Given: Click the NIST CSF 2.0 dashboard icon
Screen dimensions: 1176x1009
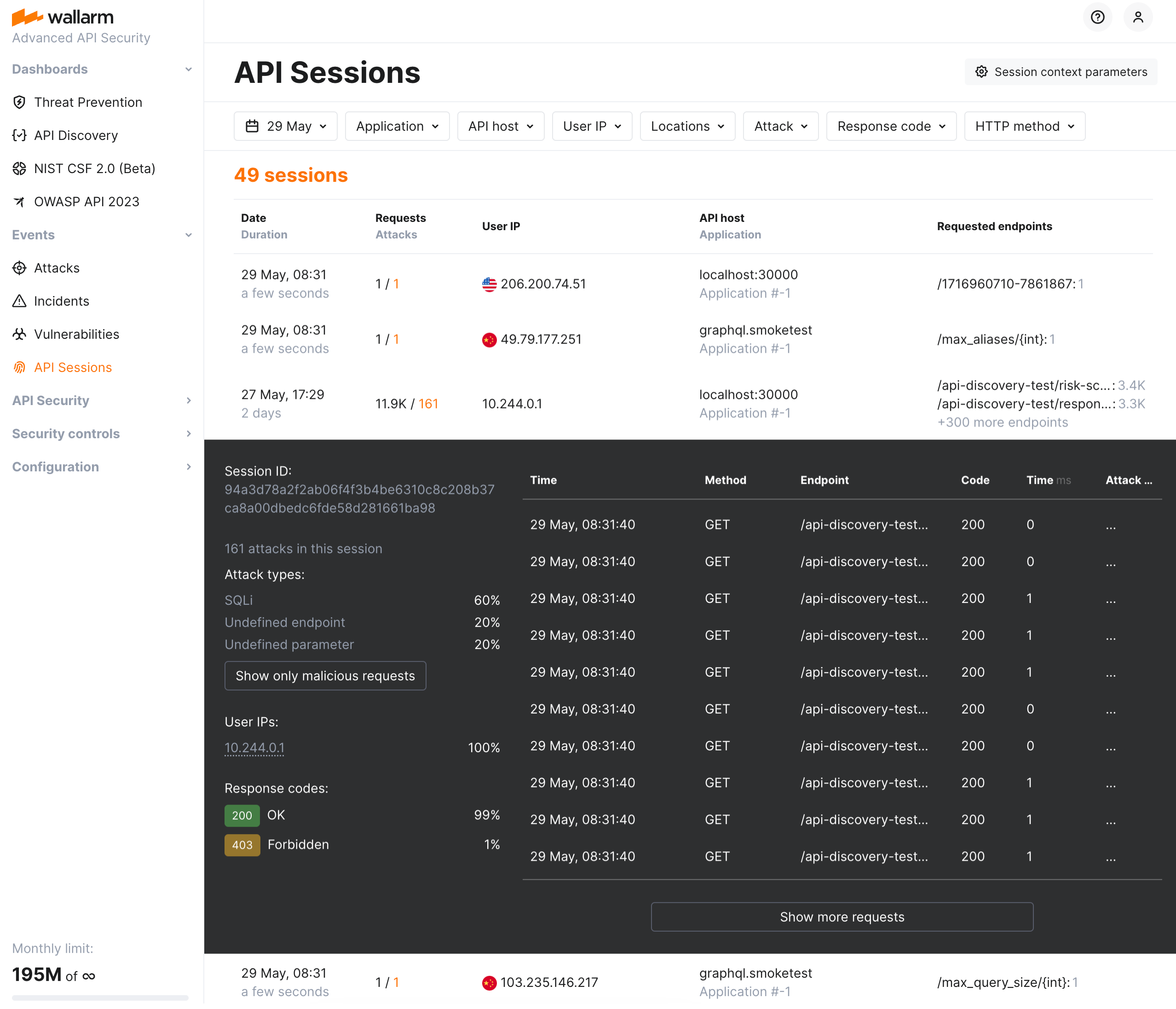Looking at the screenshot, I should tap(20, 168).
